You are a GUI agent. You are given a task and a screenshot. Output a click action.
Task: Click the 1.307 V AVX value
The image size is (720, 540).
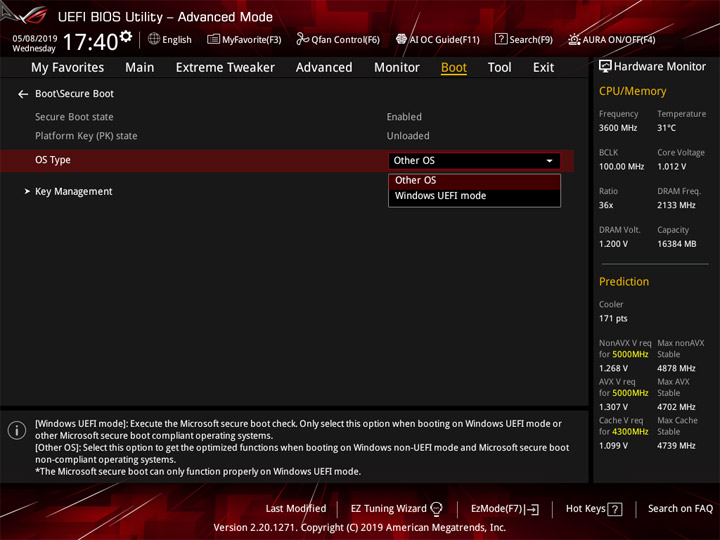tap(613, 407)
